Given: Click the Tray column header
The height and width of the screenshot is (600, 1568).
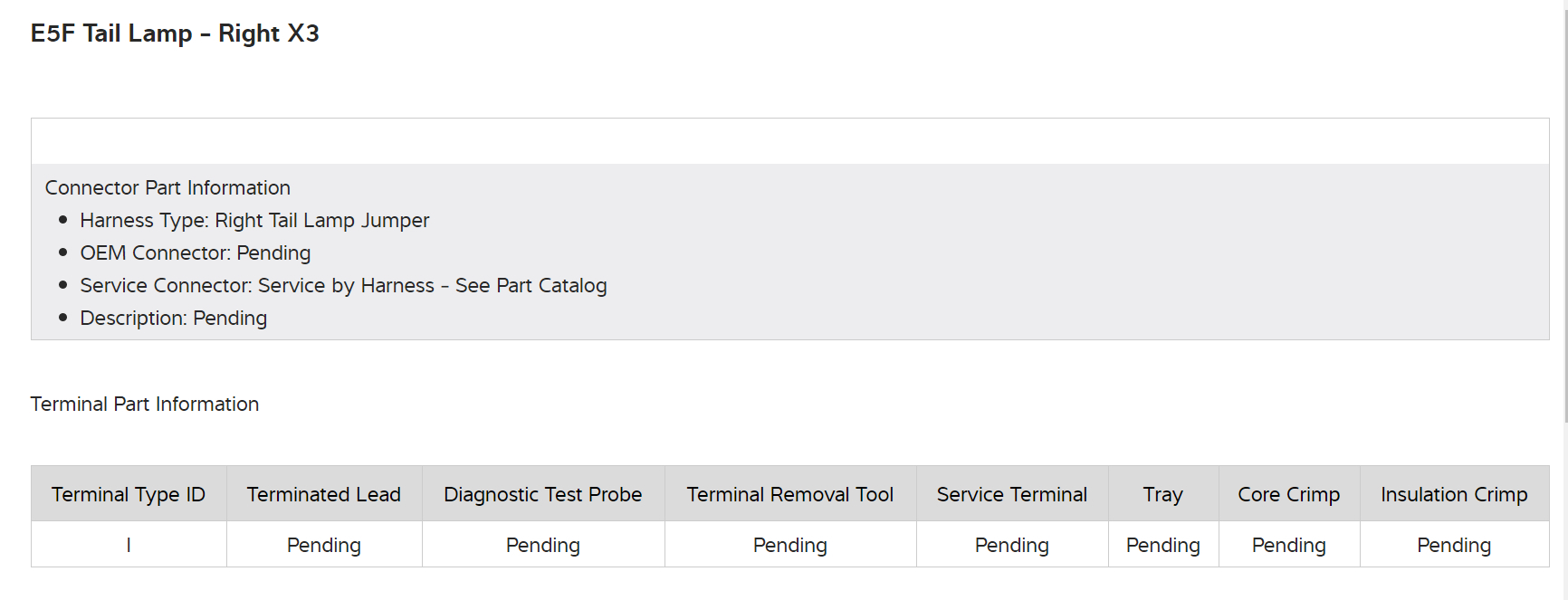Looking at the screenshot, I should point(1163,494).
